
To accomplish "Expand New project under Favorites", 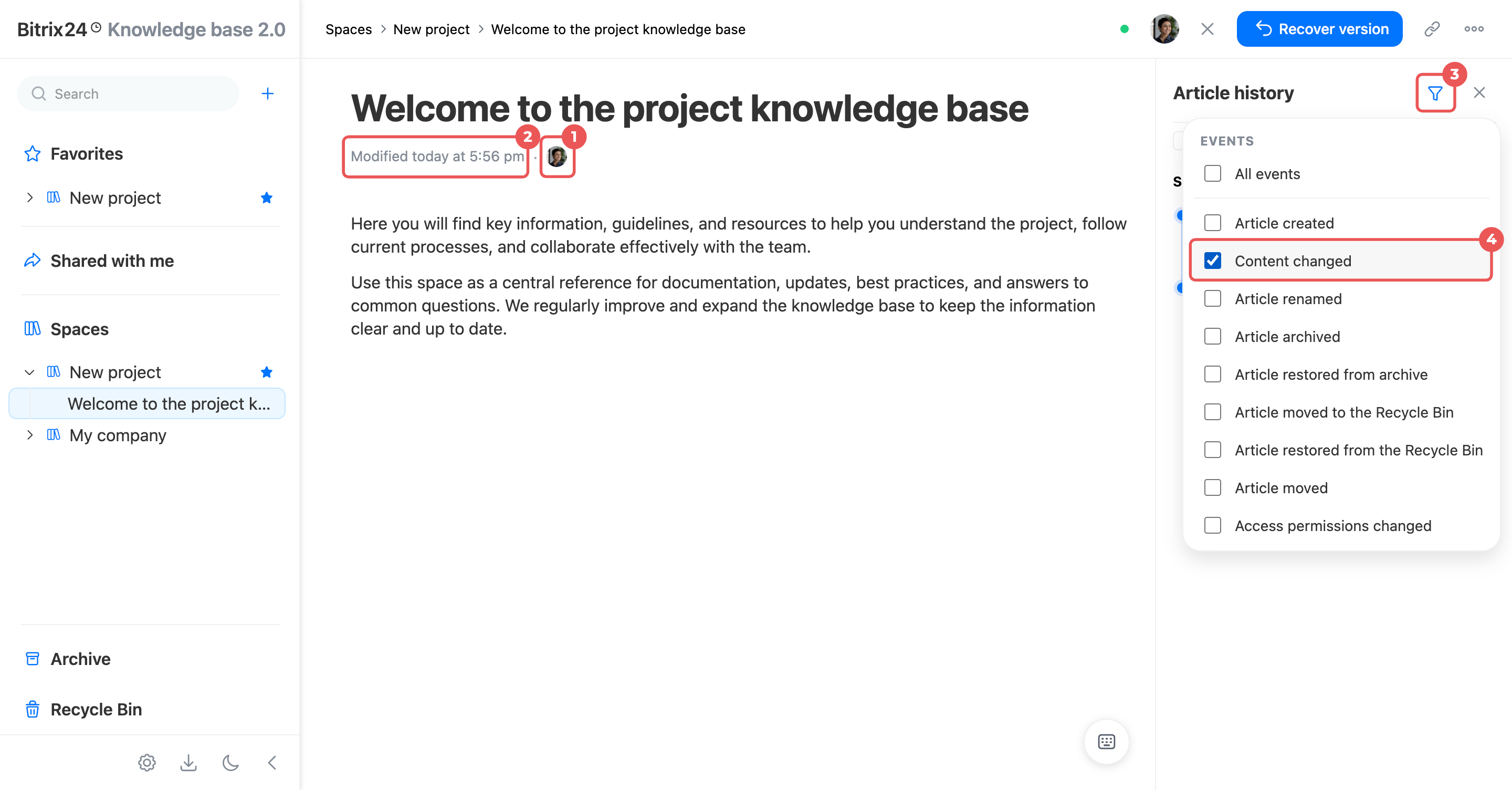I will click(30, 197).
